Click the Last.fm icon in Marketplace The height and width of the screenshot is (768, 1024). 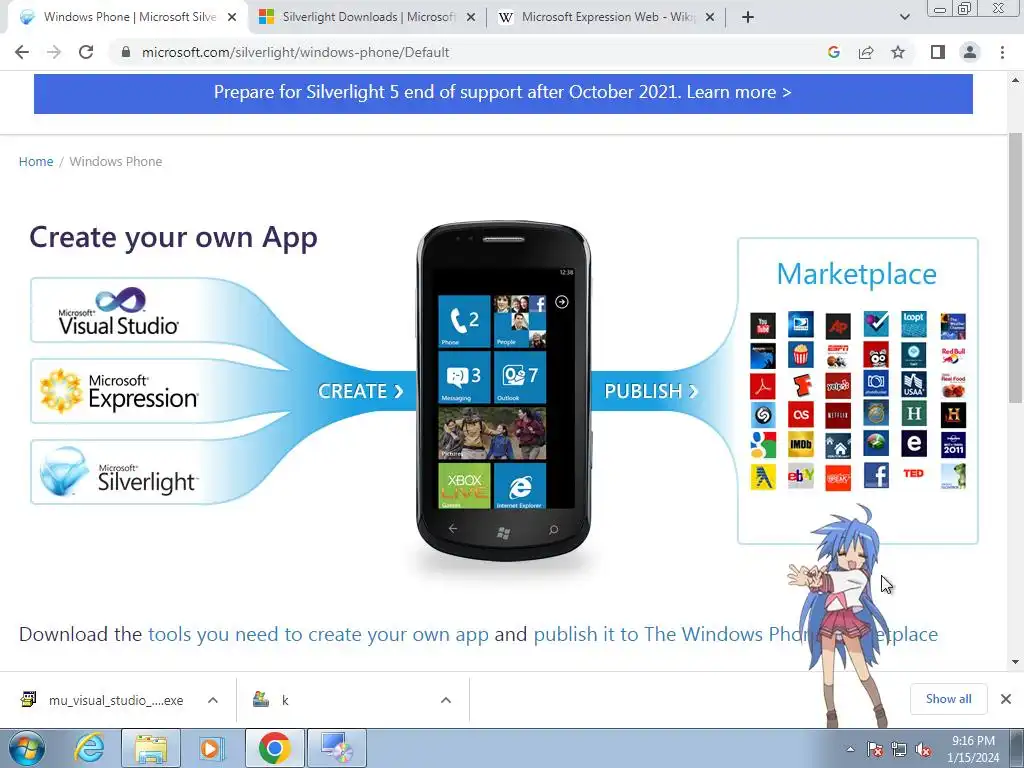801,415
